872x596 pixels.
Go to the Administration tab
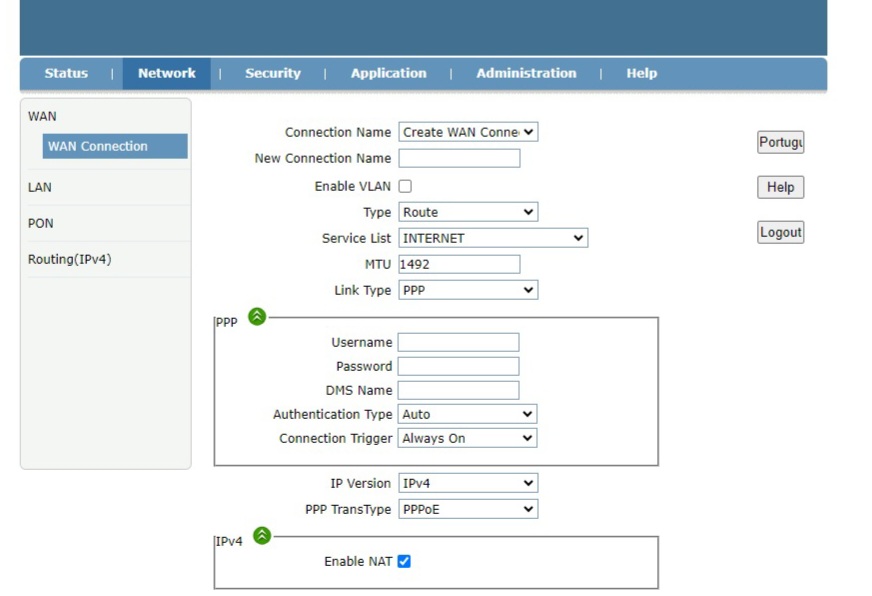526,73
